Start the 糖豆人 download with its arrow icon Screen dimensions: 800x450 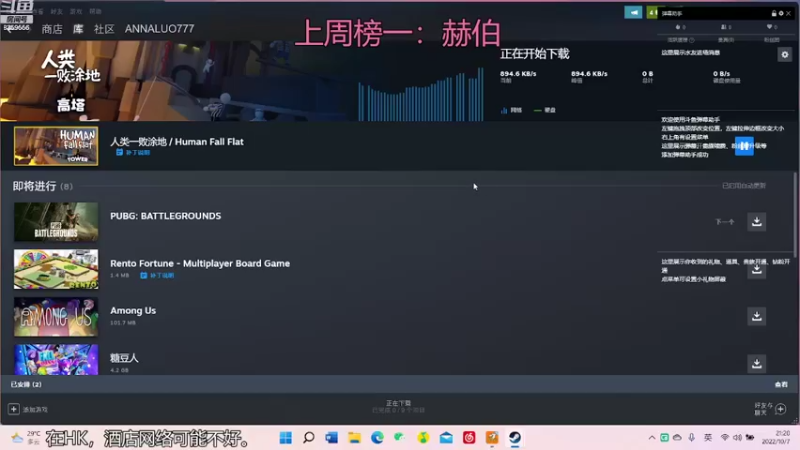pyautogui.click(x=757, y=363)
